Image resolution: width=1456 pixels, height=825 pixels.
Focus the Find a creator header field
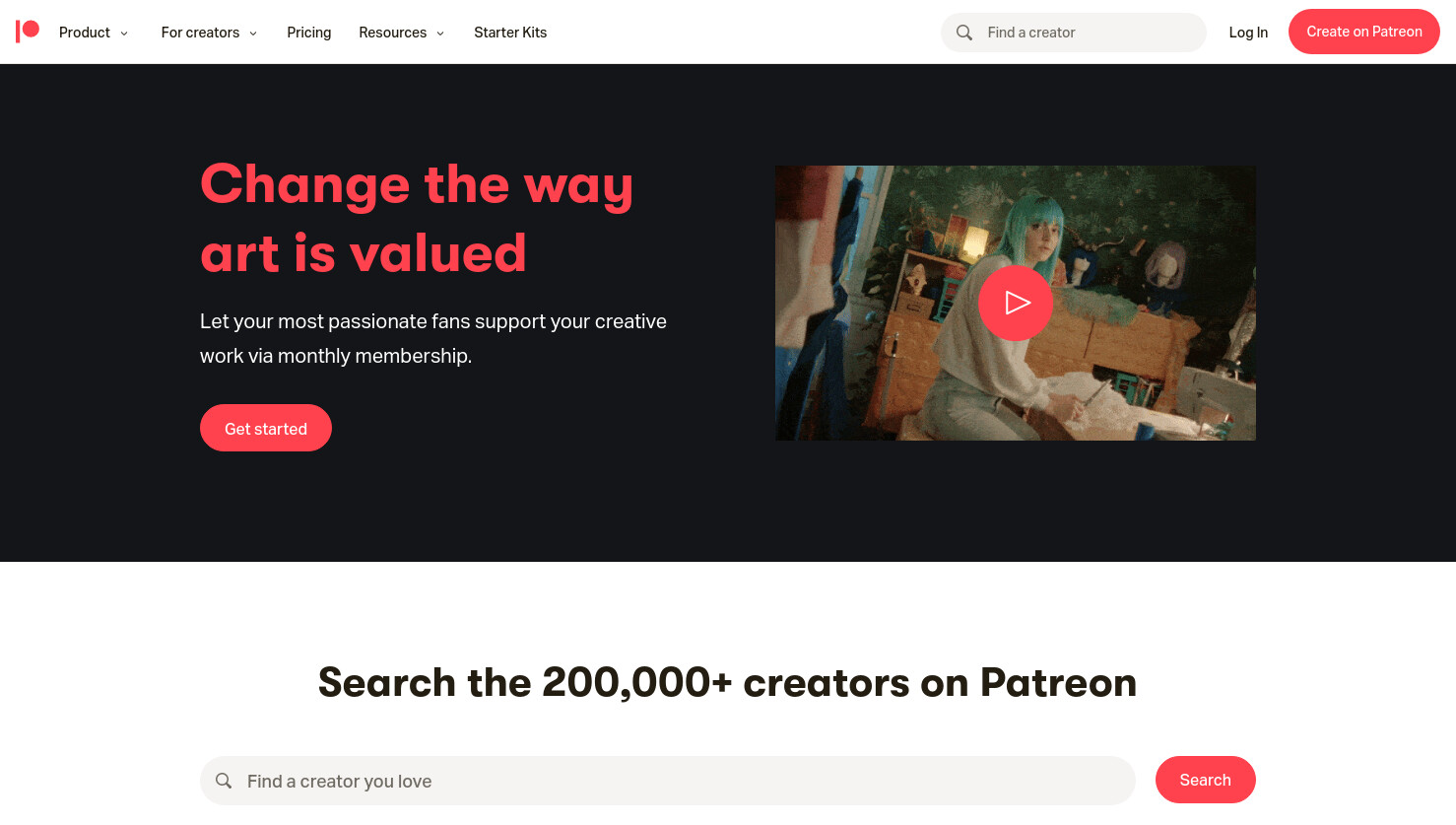point(1074,33)
